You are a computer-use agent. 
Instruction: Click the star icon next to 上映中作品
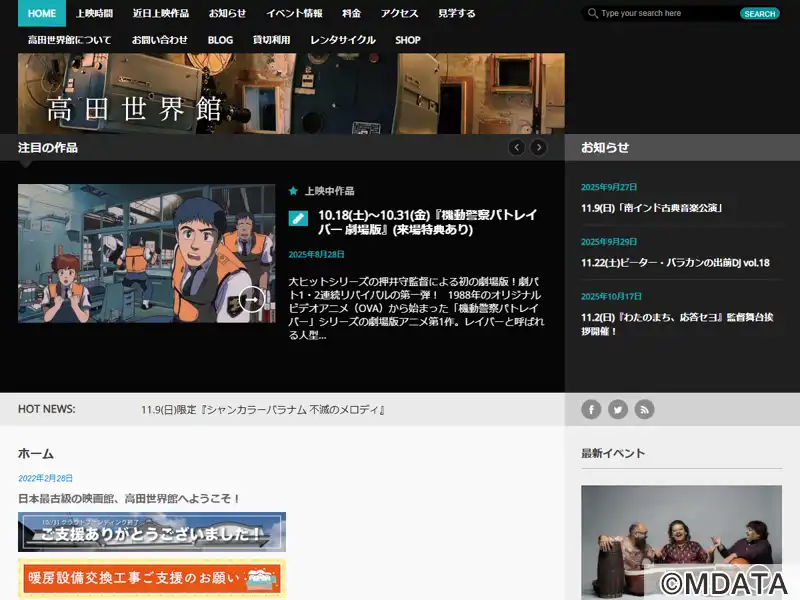pyautogui.click(x=293, y=191)
